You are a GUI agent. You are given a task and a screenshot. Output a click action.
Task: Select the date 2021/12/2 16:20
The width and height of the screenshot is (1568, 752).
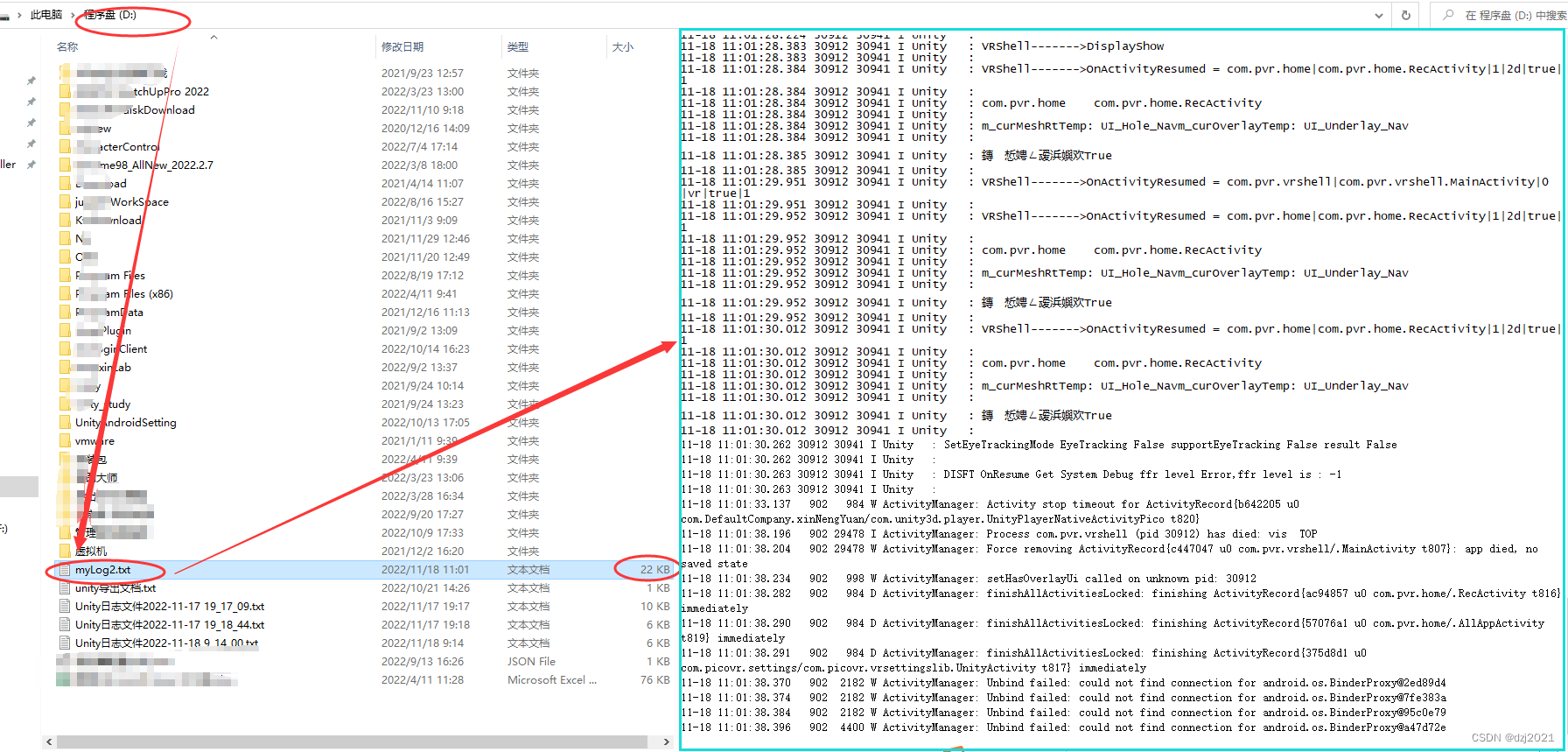click(422, 551)
